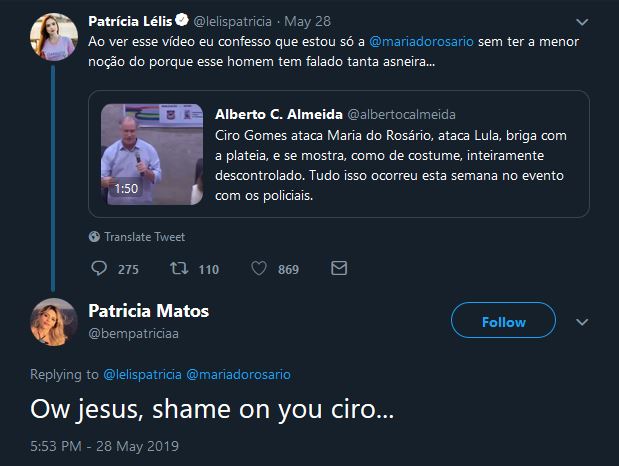Click the envelope direct message icon
The image size is (619, 466).
(339, 269)
